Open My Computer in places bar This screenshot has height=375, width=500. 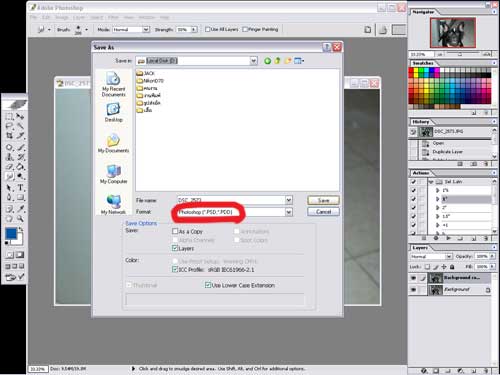(x=114, y=174)
